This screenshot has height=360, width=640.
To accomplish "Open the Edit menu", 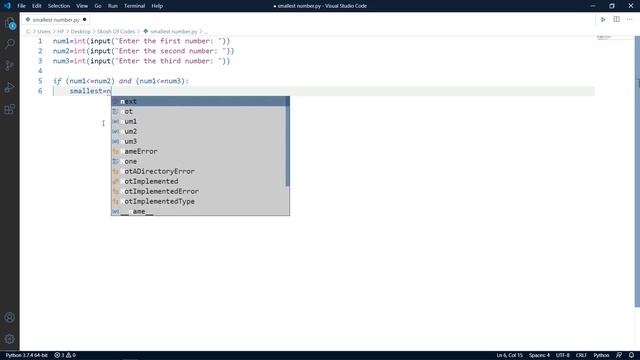I will pyautogui.click(x=37, y=6).
